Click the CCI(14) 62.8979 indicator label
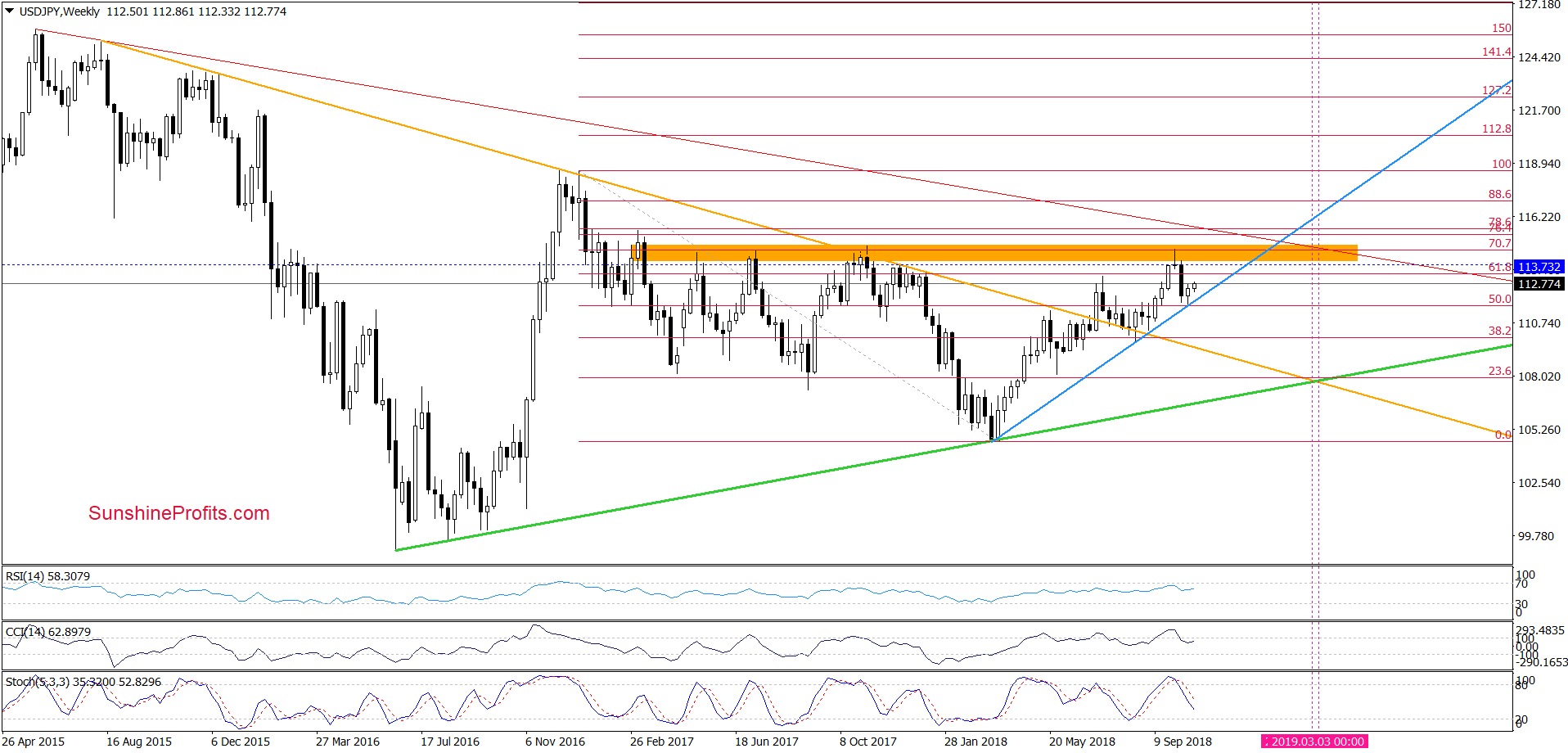 (48, 632)
